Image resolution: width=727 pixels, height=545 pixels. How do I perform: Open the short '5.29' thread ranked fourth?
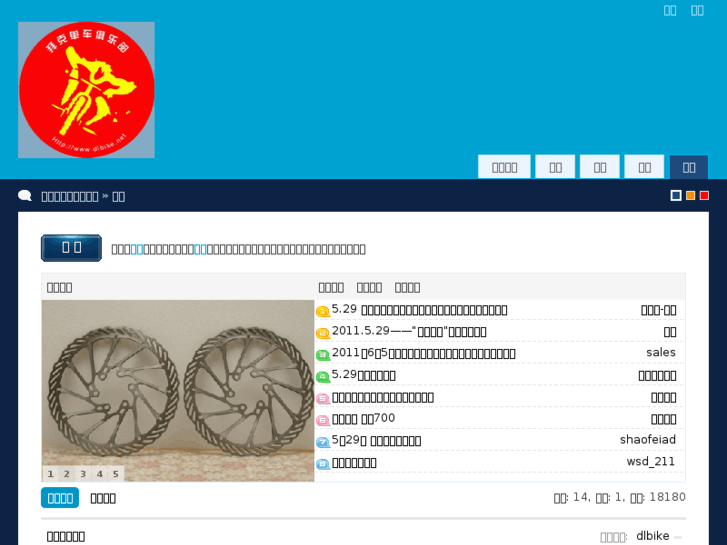364,375
